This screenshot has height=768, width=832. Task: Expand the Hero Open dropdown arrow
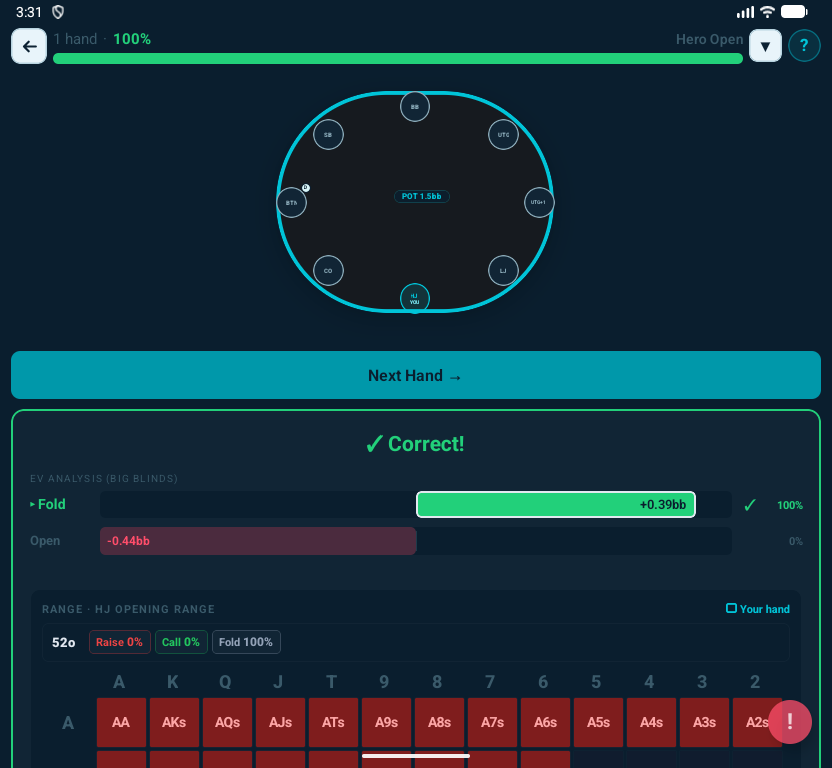point(765,46)
